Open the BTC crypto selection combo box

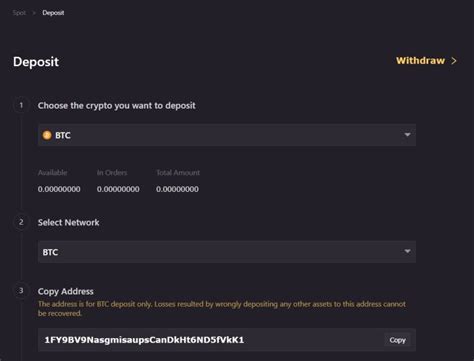point(227,135)
